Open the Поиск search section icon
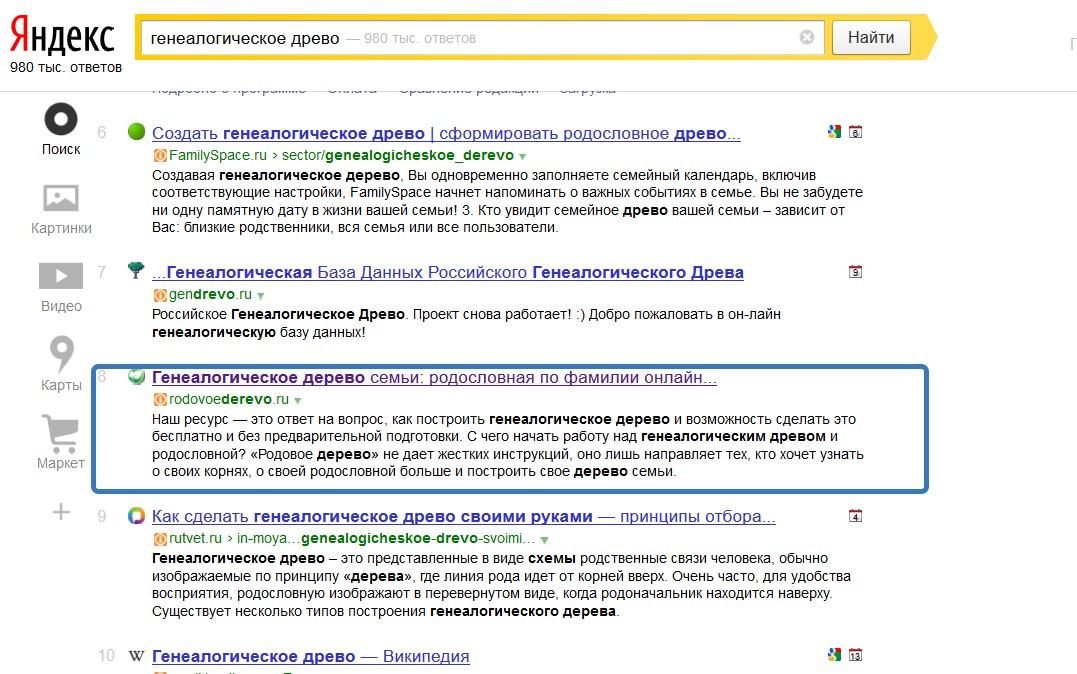The image size is (1077, 674). [61, 120]
